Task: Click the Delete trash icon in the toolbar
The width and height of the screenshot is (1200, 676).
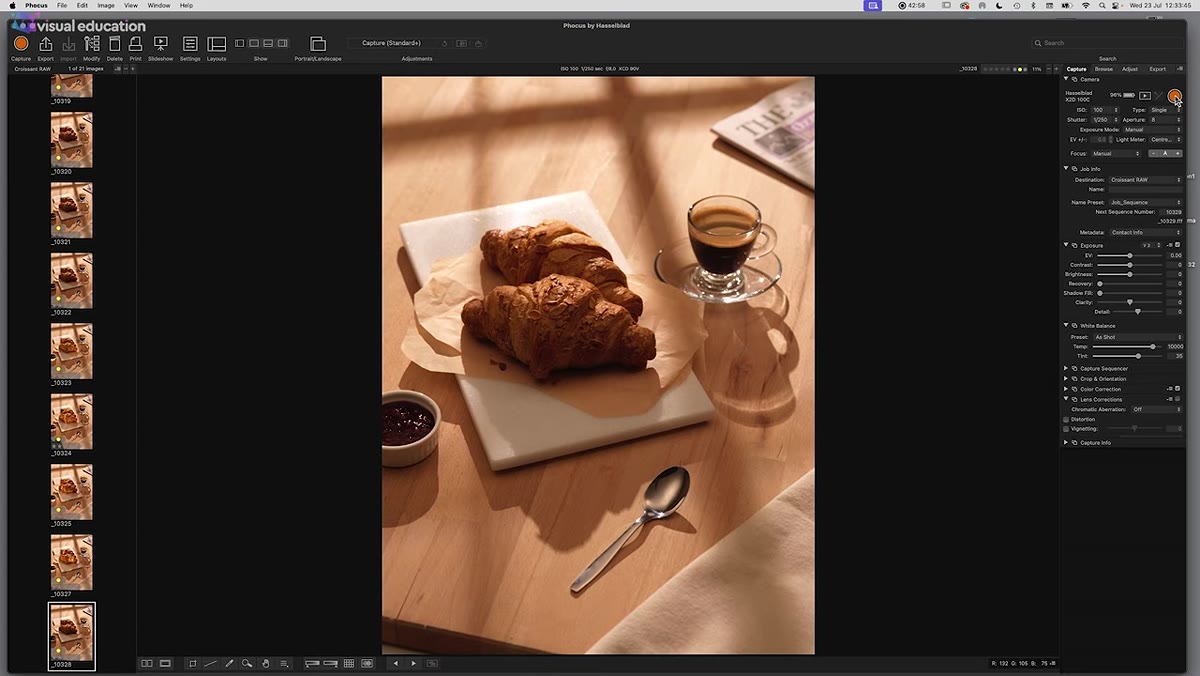Action: point(115,44)
